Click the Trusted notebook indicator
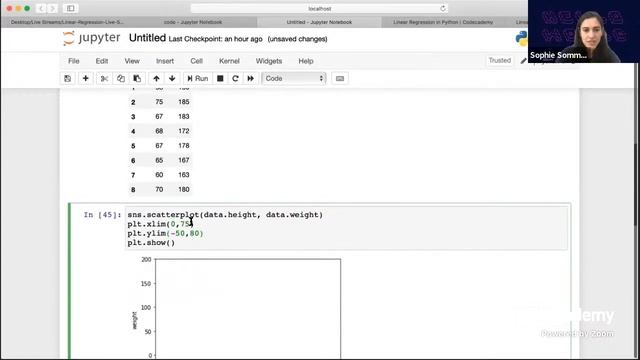Viewport: 640px width, 360px height. (x=500, y=60)
